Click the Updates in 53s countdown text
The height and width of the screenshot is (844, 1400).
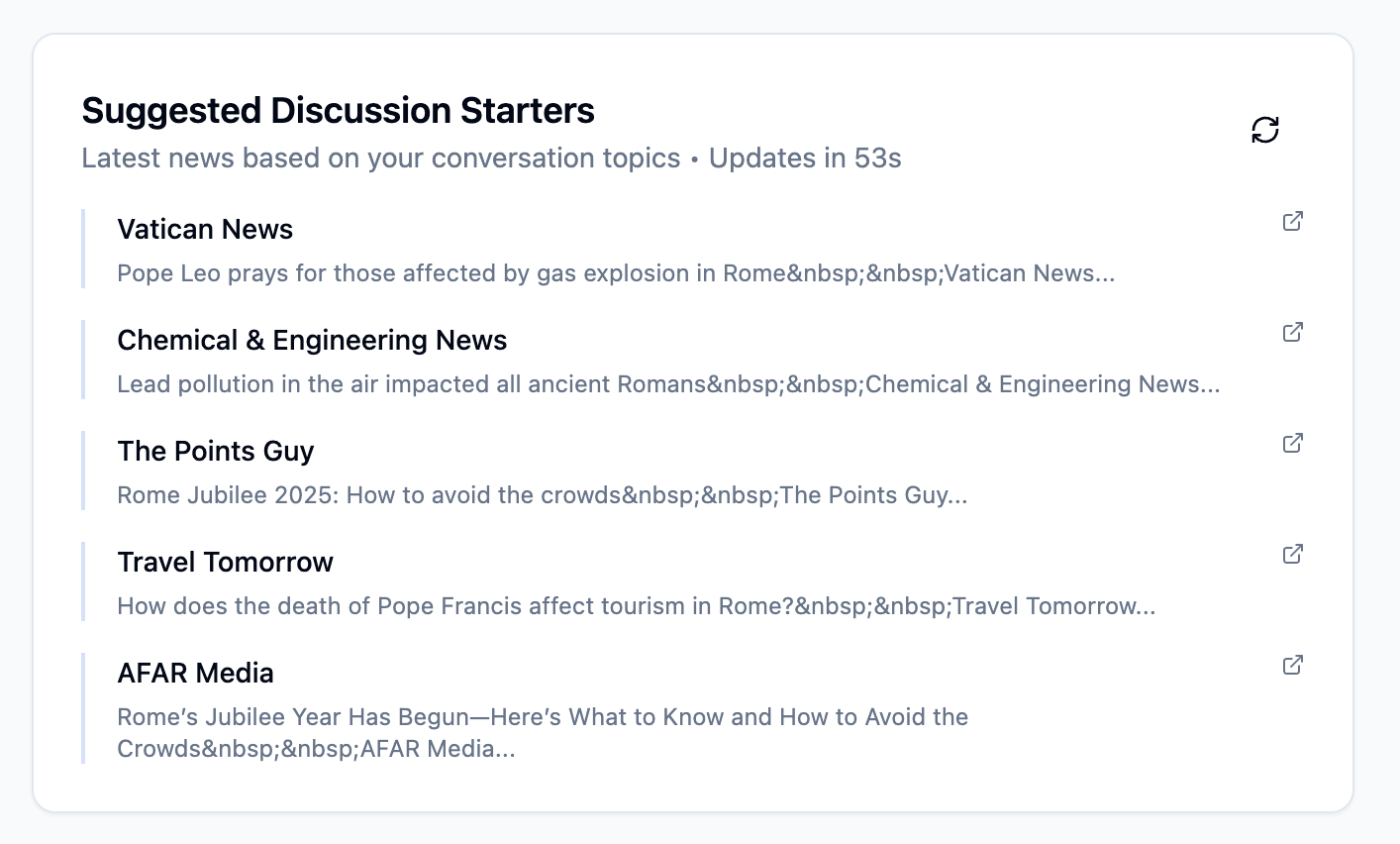pos(805,158)
